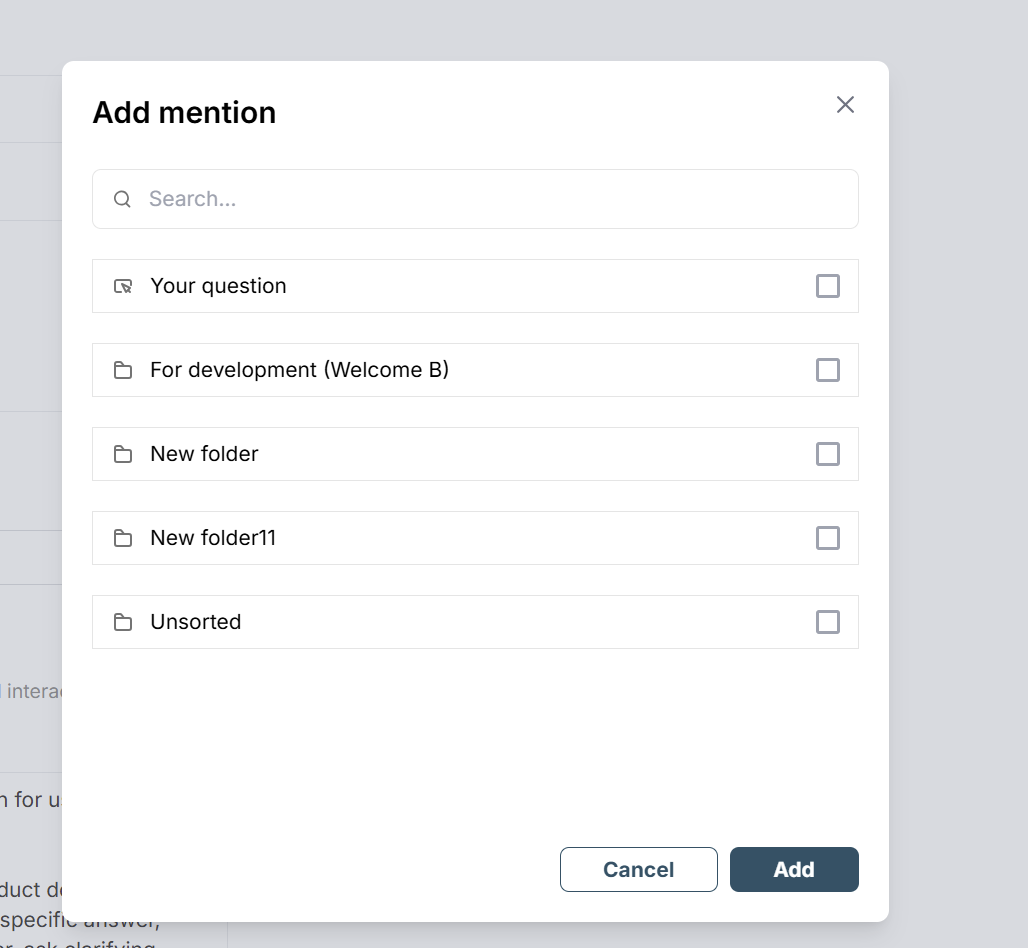
Task: Select the Your question row label
Action: click(x=218, y=286)
